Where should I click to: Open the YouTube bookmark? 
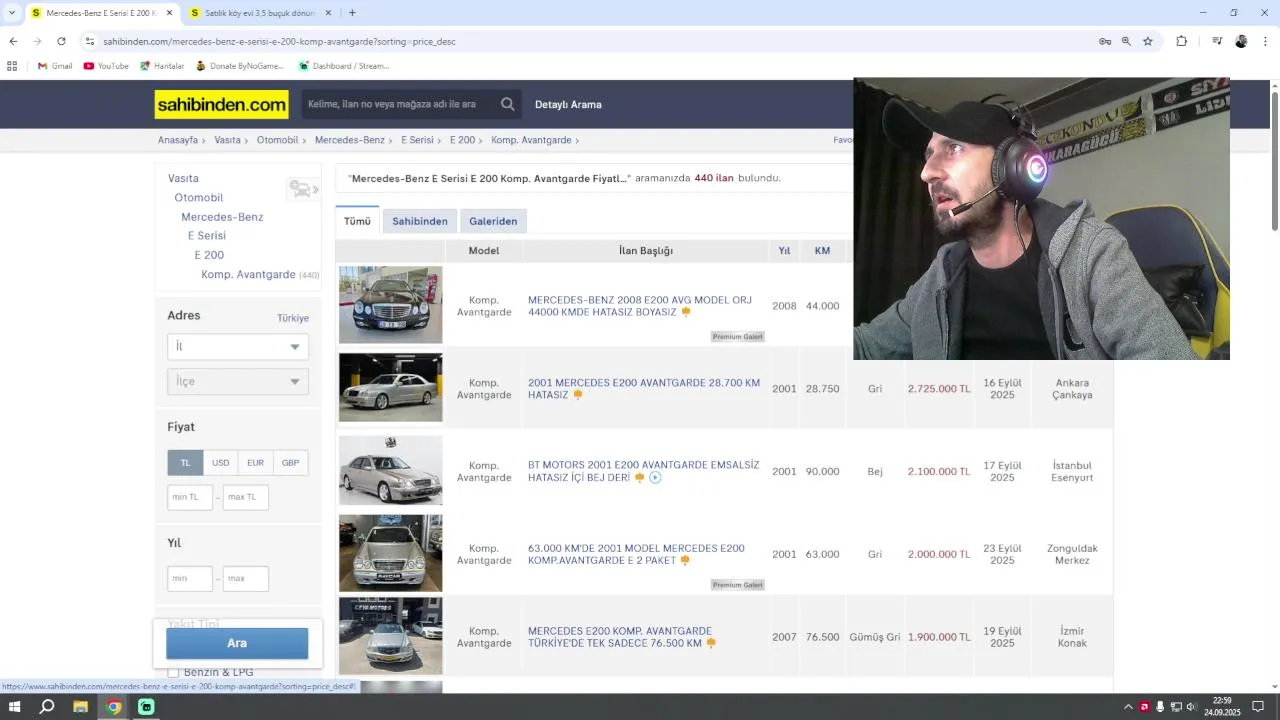pyautogui.click(x=106, y=66)
